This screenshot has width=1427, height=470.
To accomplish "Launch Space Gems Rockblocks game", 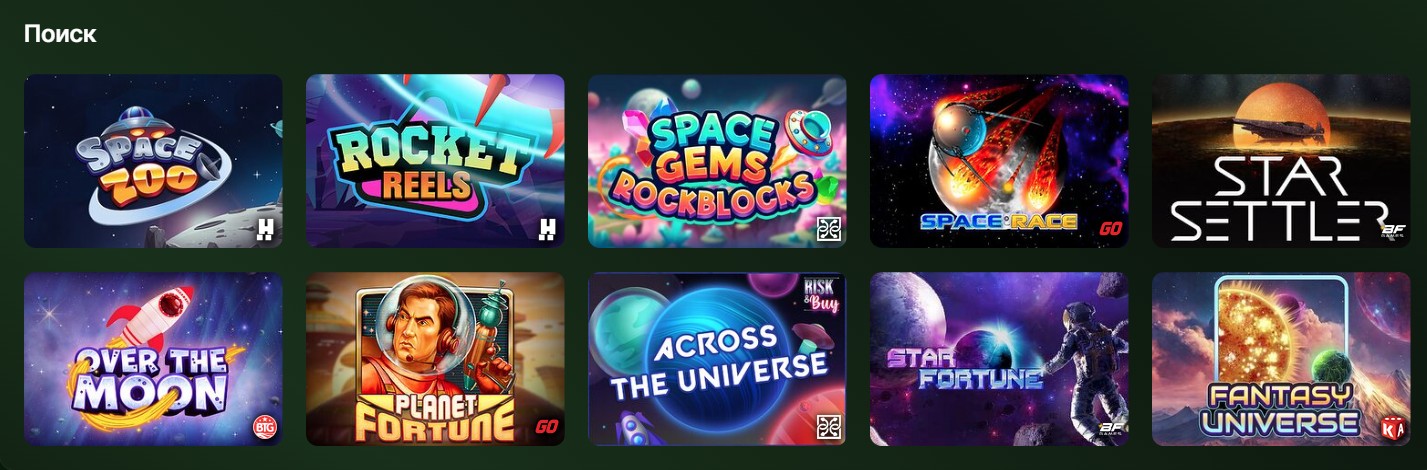I will [717, 161].
